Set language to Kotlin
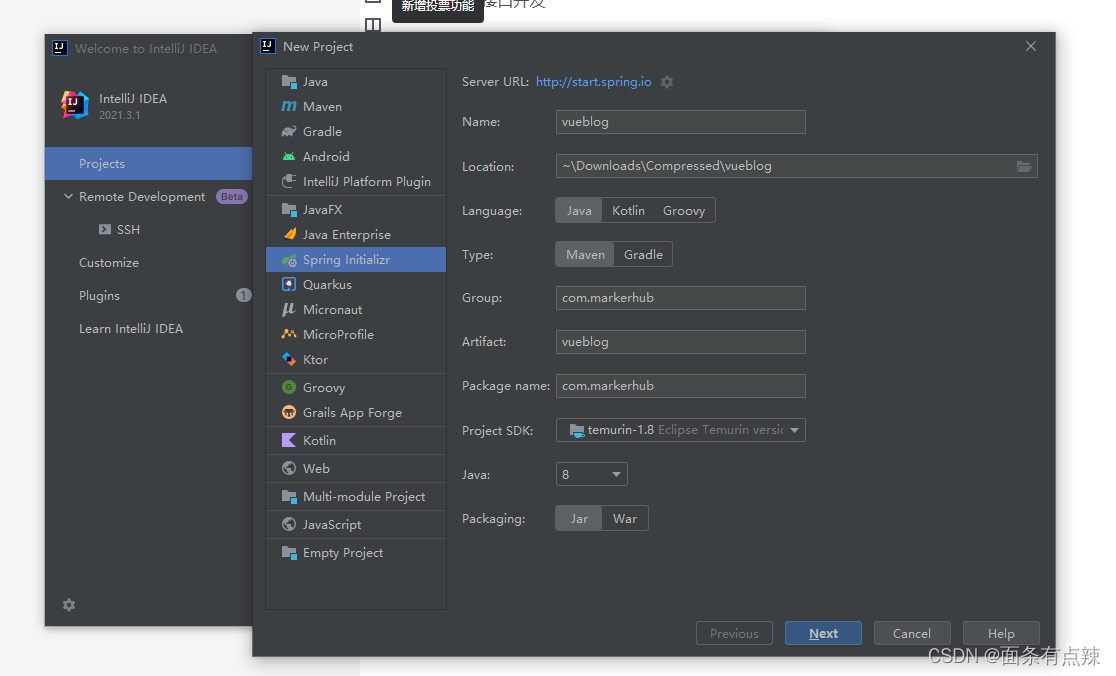Image resolution: width=1116 pixels, height=676 pixels. coord(628,211)
